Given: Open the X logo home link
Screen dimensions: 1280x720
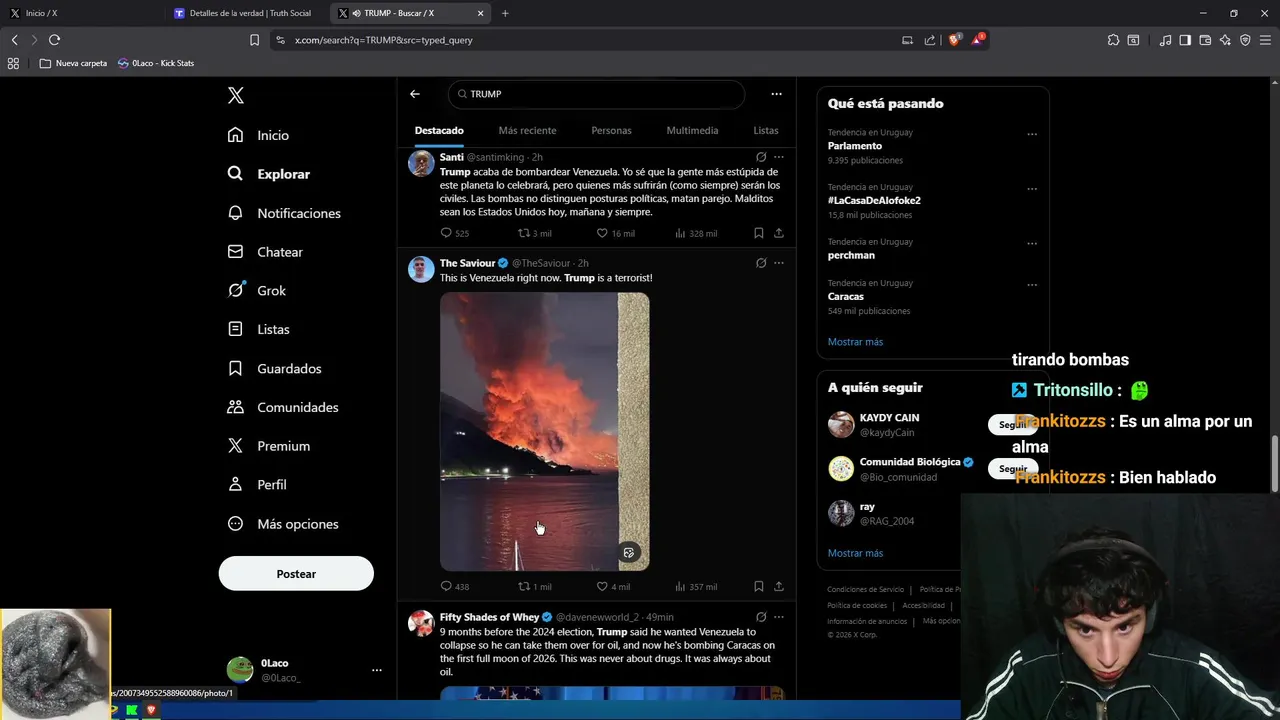Looking at the screenshot, I should (236, 95).
